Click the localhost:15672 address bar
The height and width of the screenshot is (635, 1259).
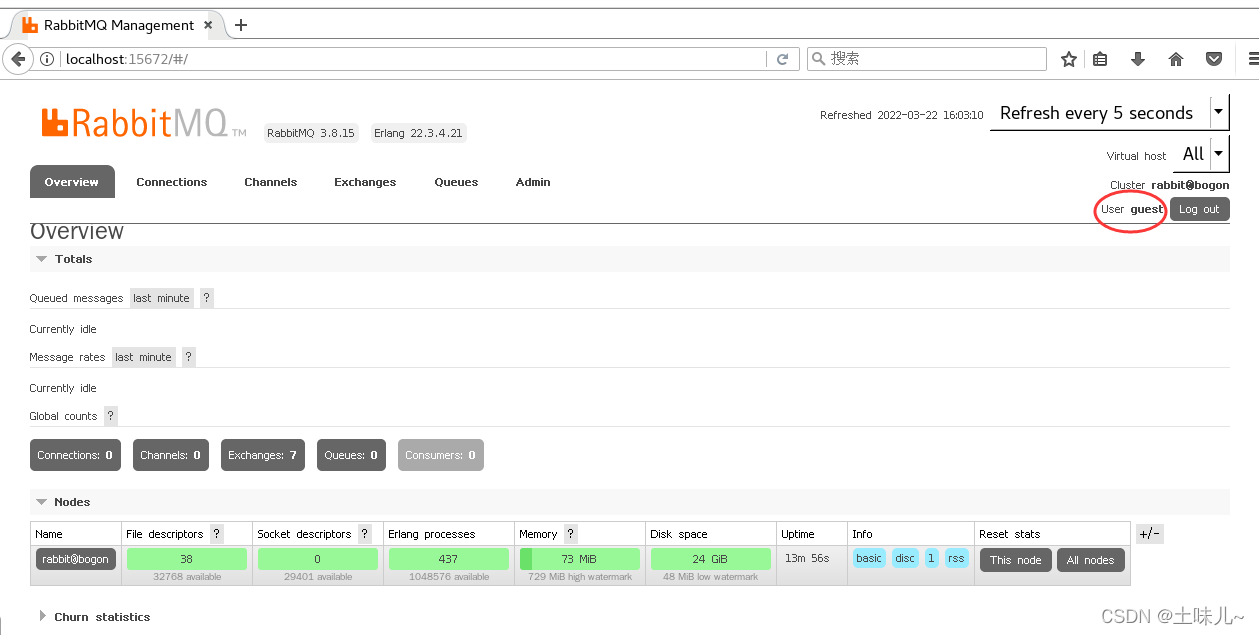pos(414,59)
